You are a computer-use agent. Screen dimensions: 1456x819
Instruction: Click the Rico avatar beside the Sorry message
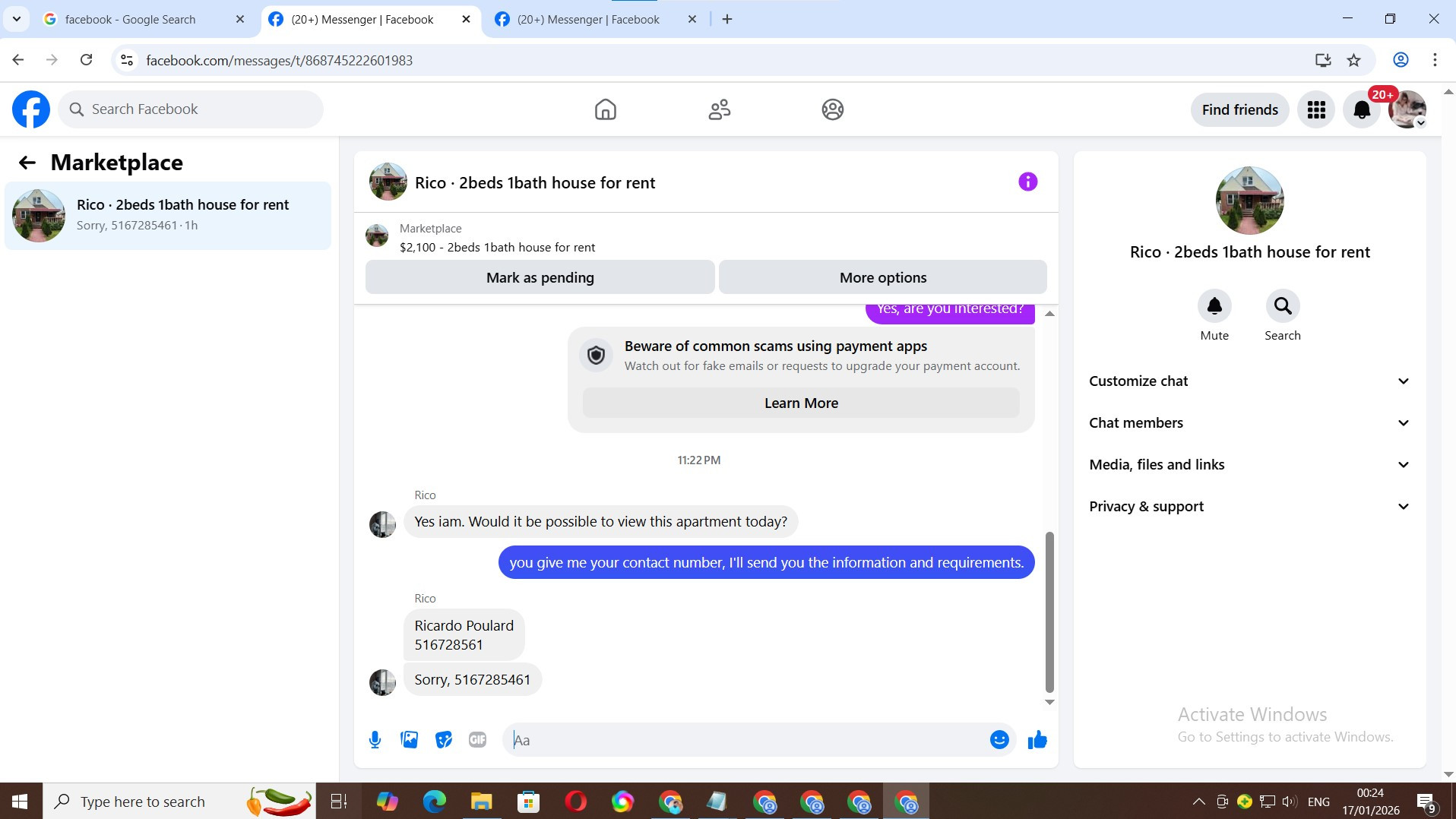[x=382, y=682]
